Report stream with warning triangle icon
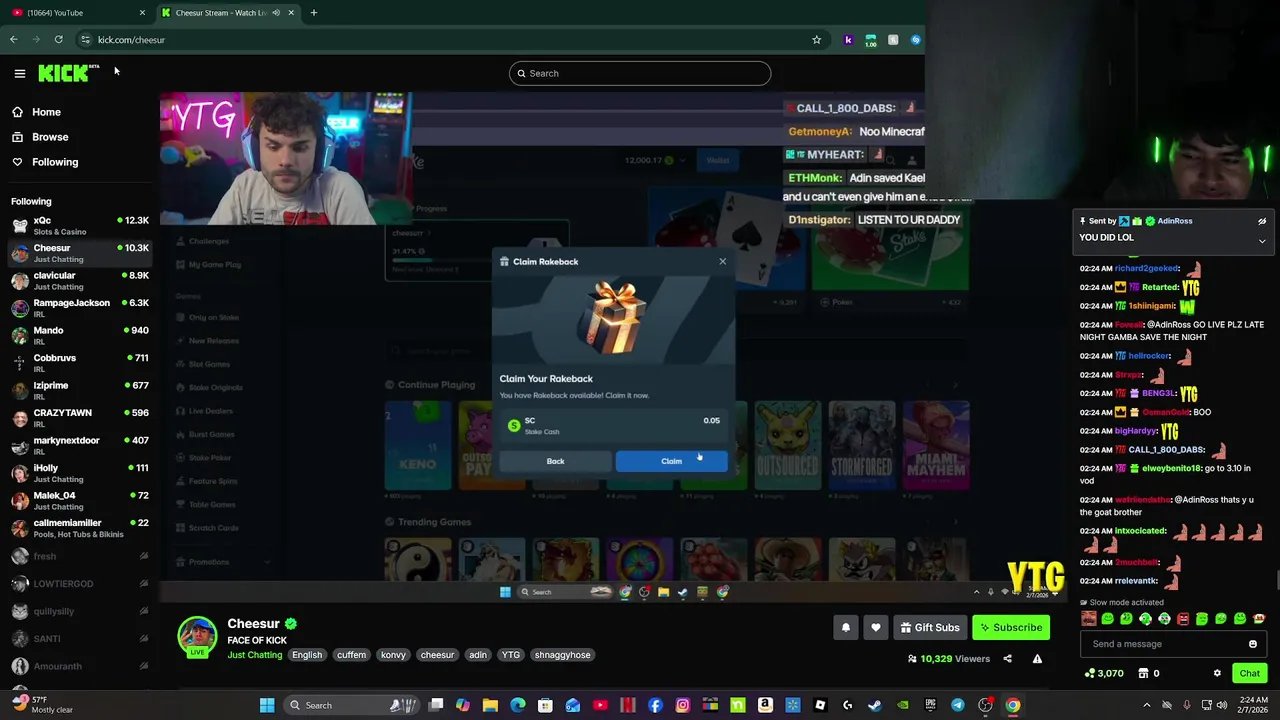1280x720 pixels. coord(1037,659)
